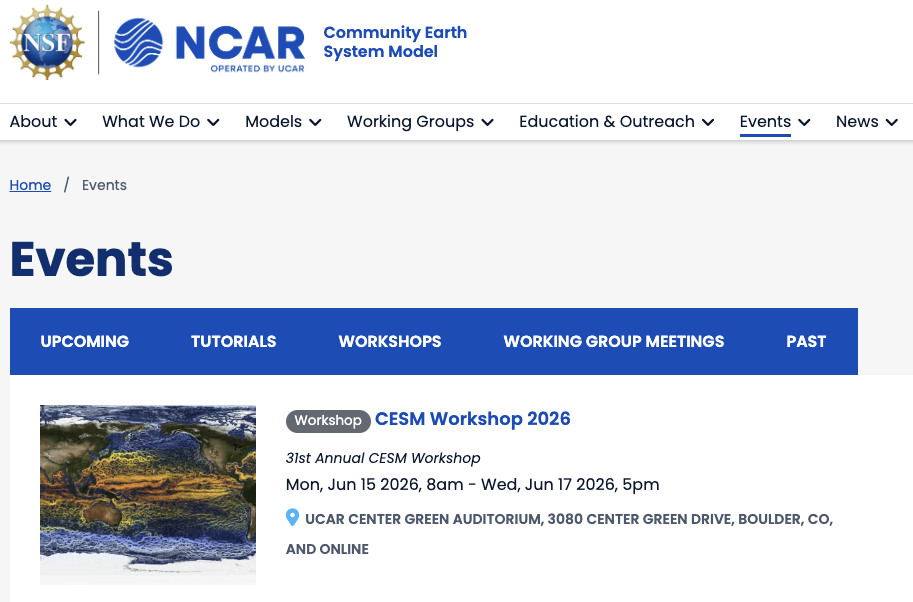
Task: Expand the About menu chevron
Action: point(70,122)
